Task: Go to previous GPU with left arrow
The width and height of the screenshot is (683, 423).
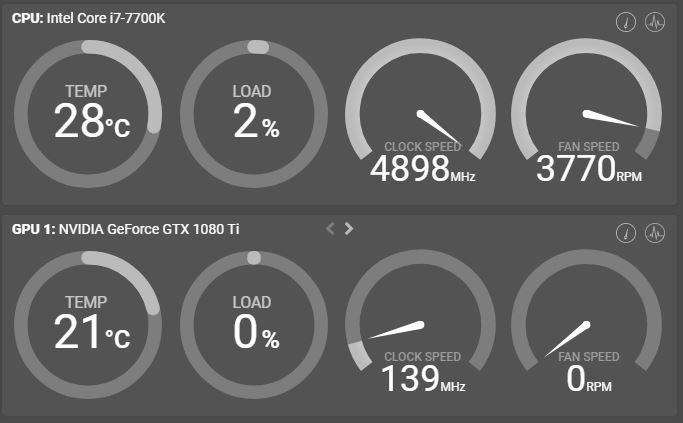Action: [331, 229]
